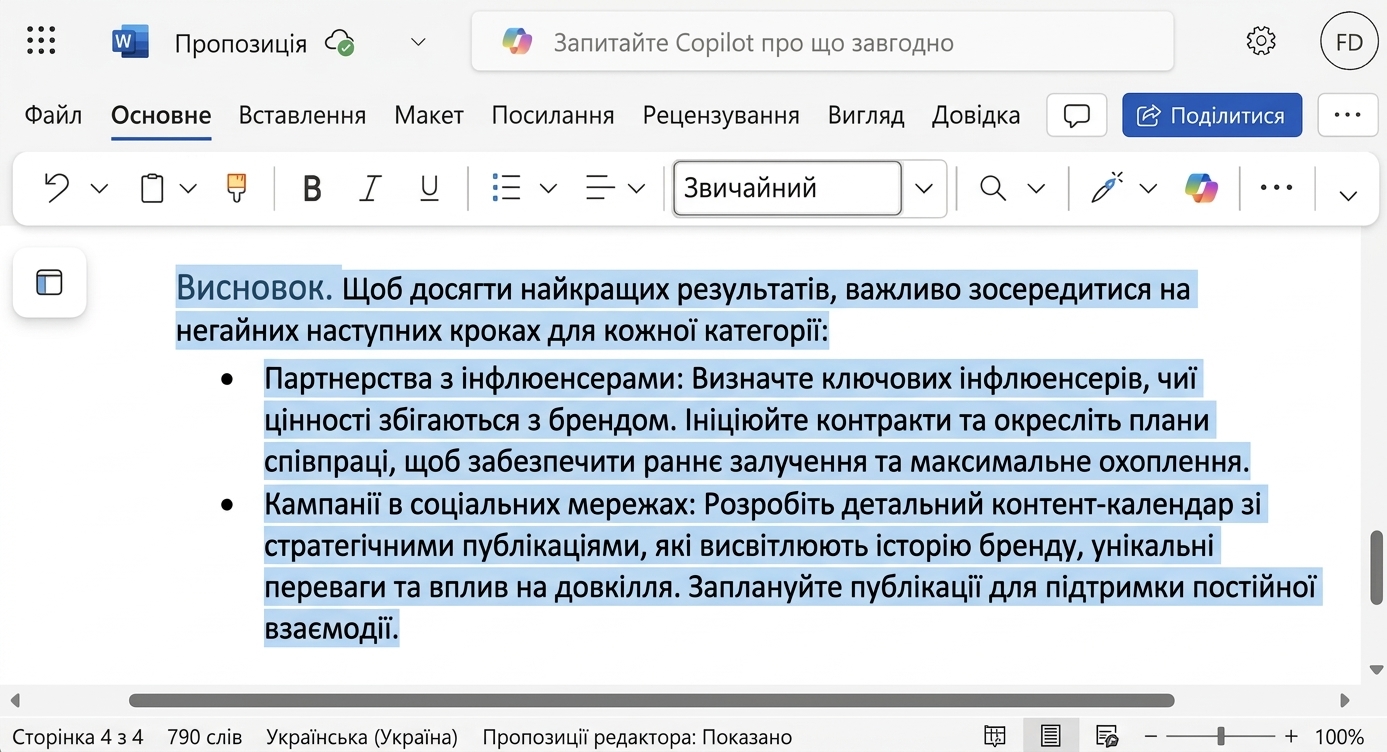Adjust the zoom slider handle
The height and width of the screenshot is (752, 1387).
[x=1220, y=737]
